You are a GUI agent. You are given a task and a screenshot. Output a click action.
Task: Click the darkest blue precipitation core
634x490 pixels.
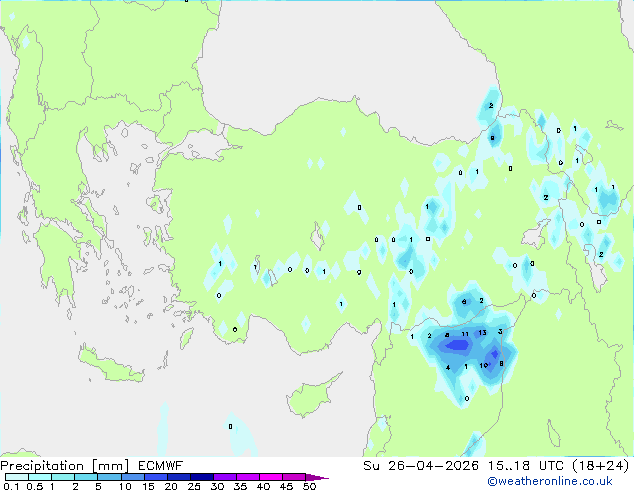pyautogui.click(x=457, y=345)
